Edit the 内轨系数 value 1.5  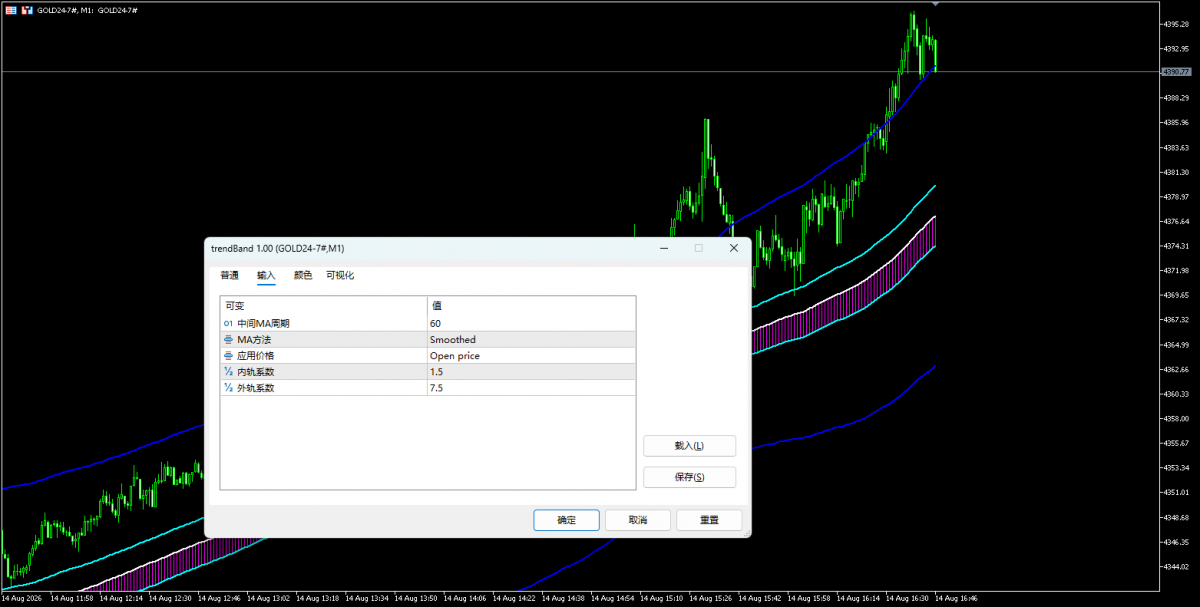tap(531, 372)
